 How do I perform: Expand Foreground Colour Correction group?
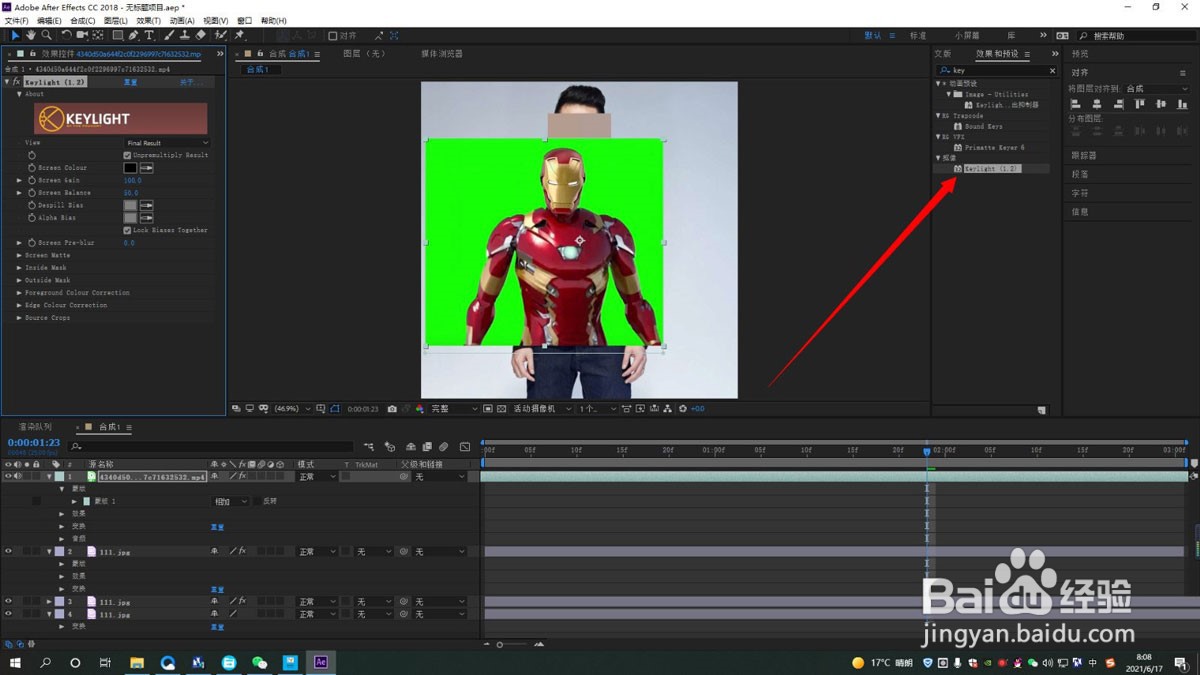20,293
